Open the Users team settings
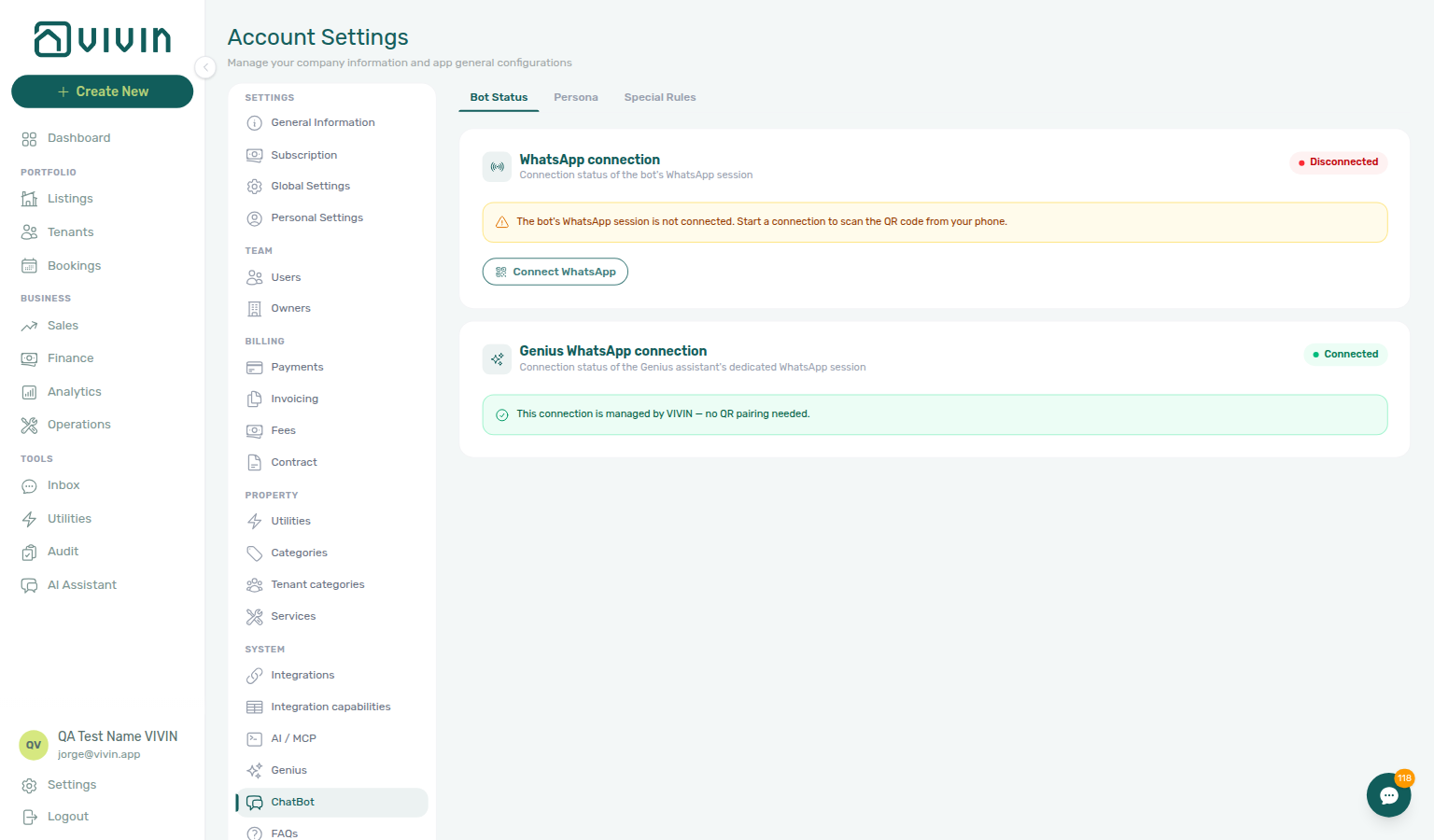Screen dimensions: 1434x840 click(331, 277)
